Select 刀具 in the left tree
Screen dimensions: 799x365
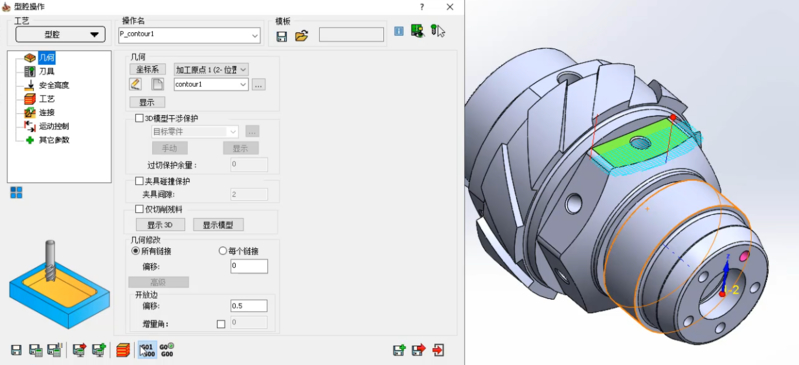46,72
